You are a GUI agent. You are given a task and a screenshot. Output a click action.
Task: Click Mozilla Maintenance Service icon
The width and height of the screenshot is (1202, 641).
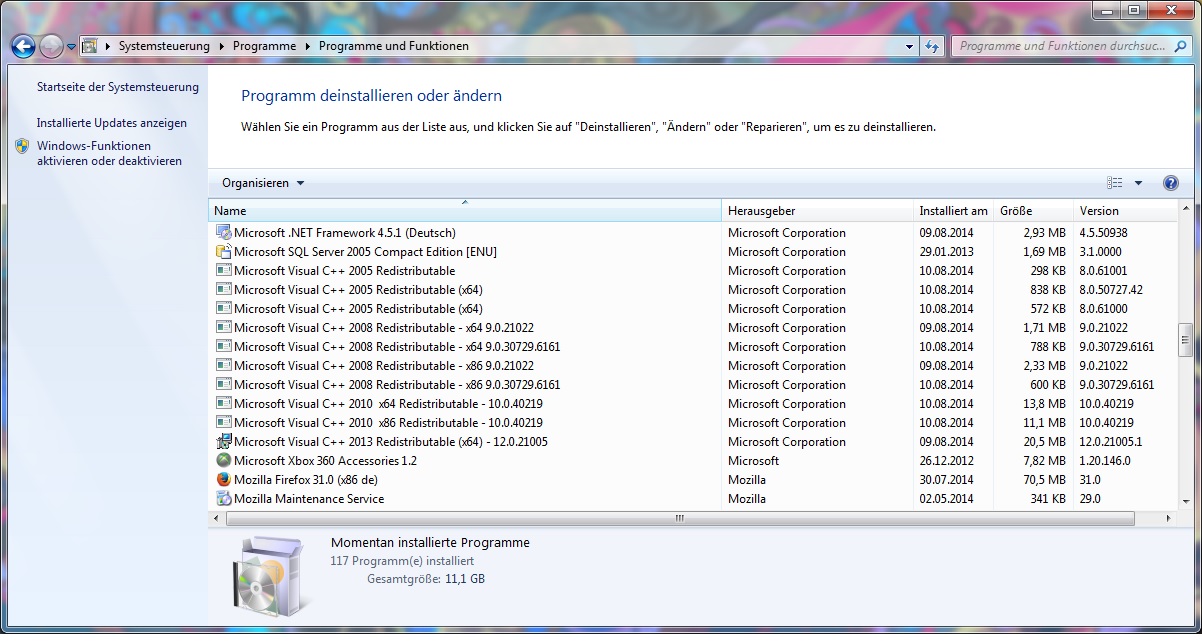point(224,498)
